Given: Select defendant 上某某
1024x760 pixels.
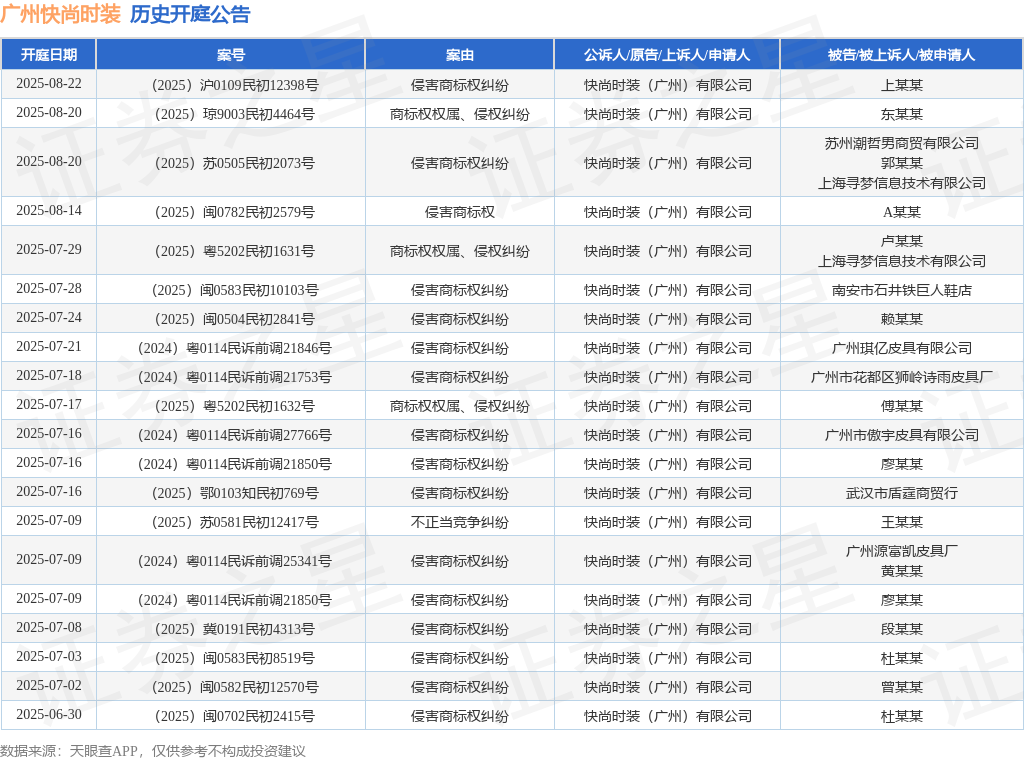Looking at the screenshot, I should (901, 85).
